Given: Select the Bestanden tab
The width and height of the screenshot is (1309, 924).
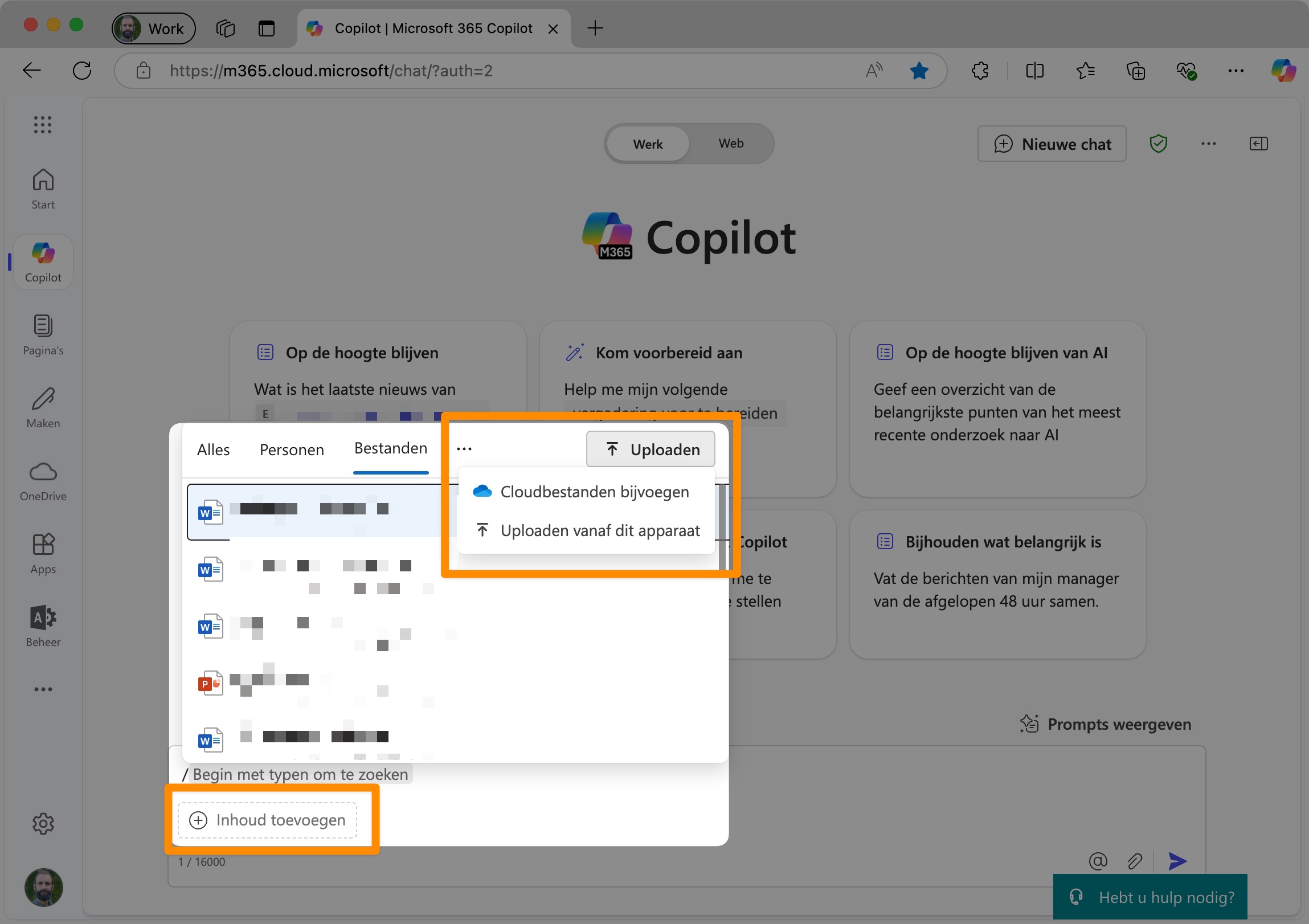Looking at the screenshot, I should 391,448.
